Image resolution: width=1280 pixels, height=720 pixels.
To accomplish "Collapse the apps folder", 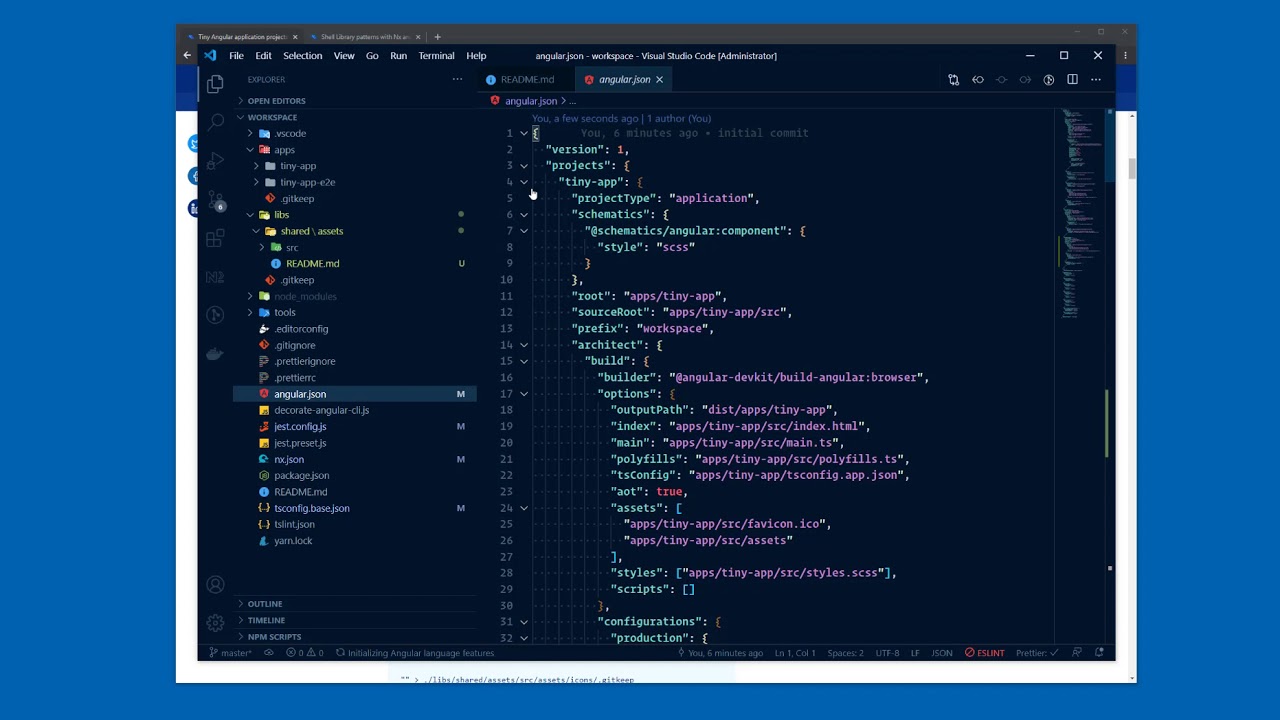I will (284, 150).
